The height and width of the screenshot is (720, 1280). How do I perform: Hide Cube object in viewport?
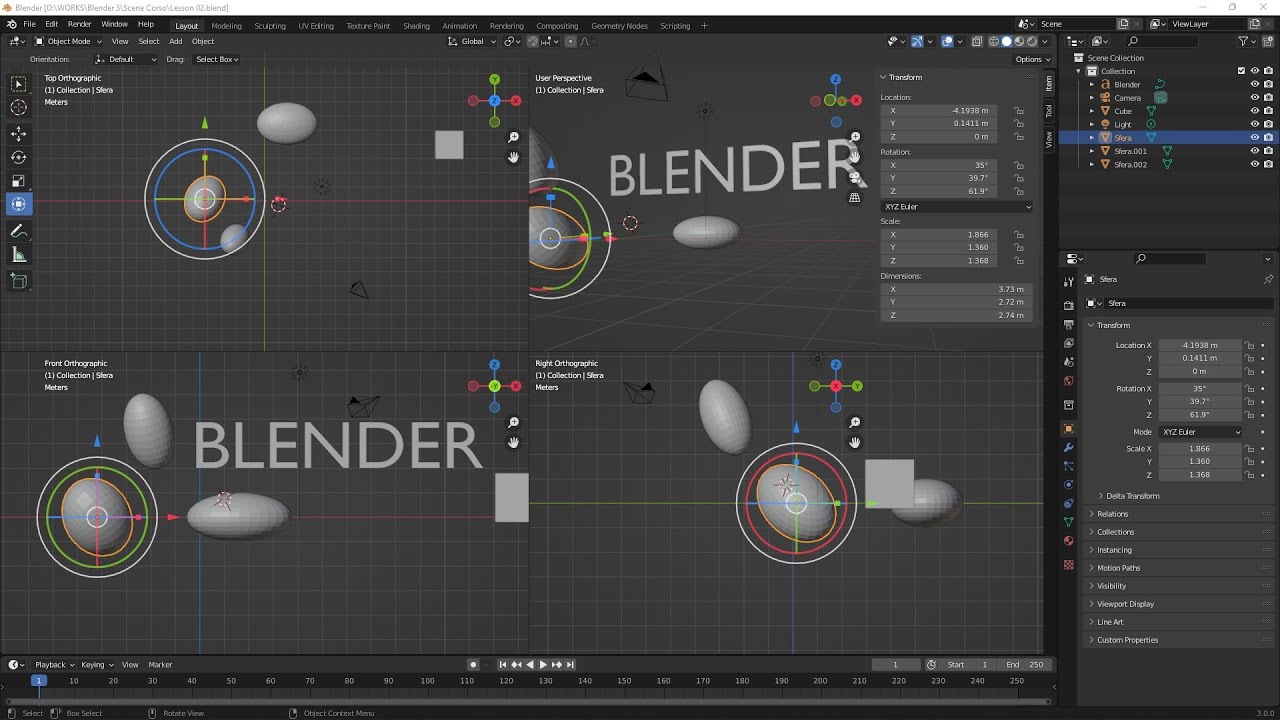click(1254, 111)
